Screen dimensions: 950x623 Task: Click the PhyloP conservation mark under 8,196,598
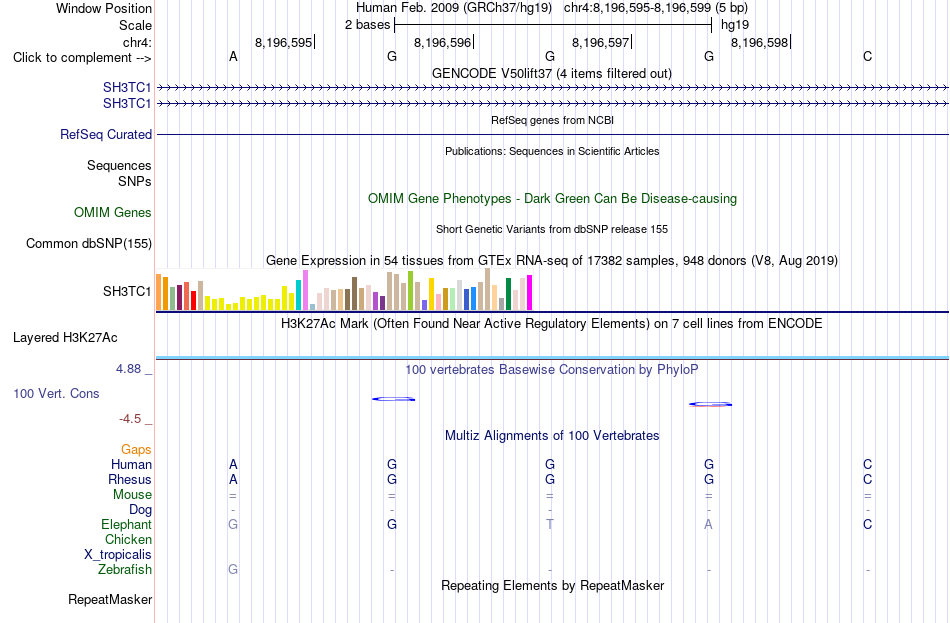[710, 404]
